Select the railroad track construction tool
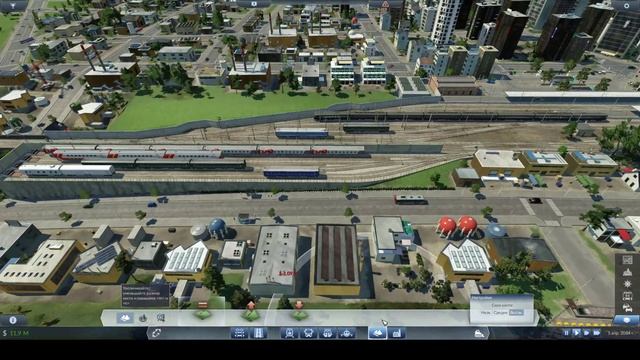Viewport: 640px width, 360px height. [x=240, y=333]
